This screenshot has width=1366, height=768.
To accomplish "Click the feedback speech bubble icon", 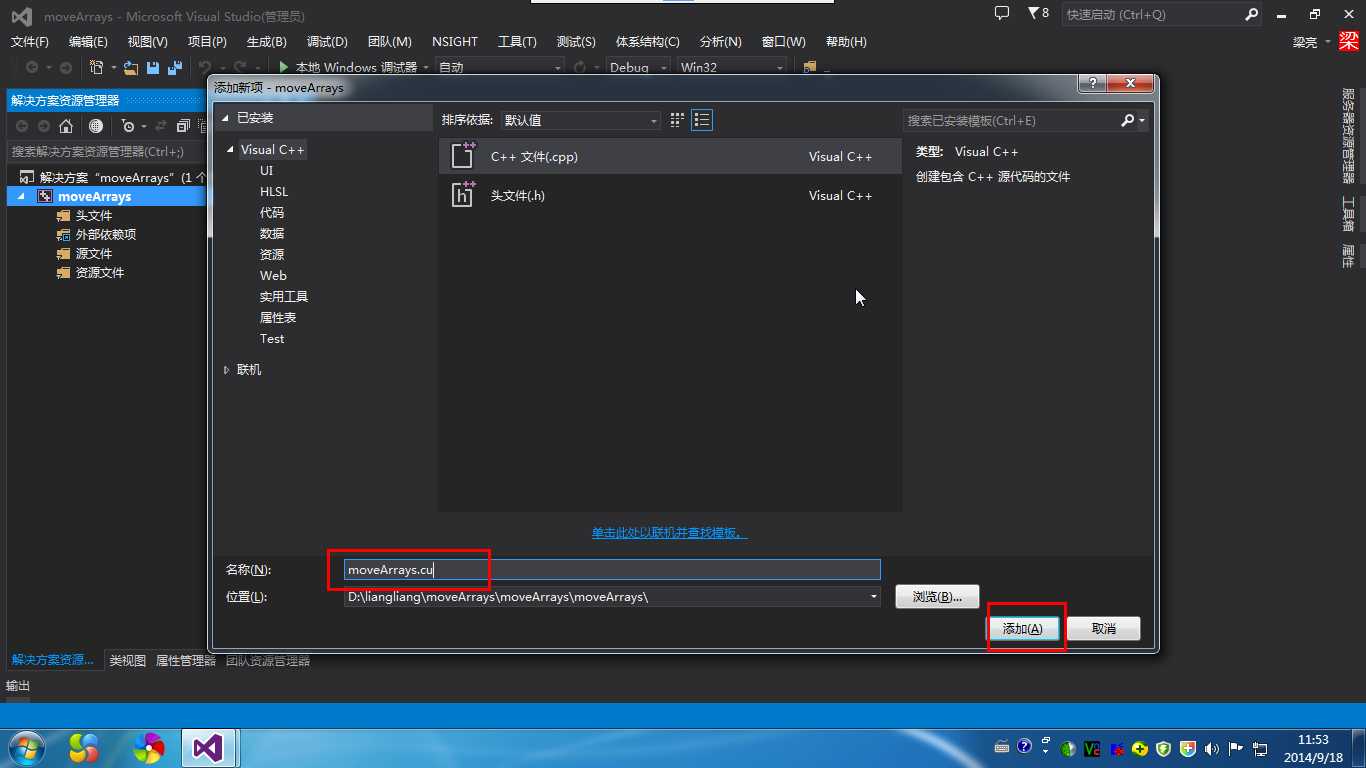I will 1002,14.
